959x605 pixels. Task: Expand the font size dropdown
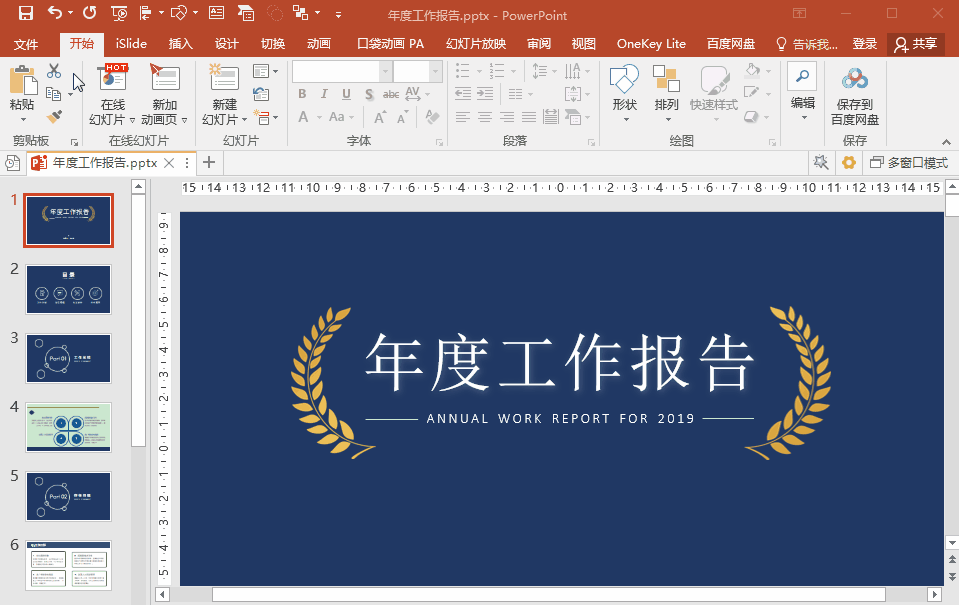(x=435, y=72)
